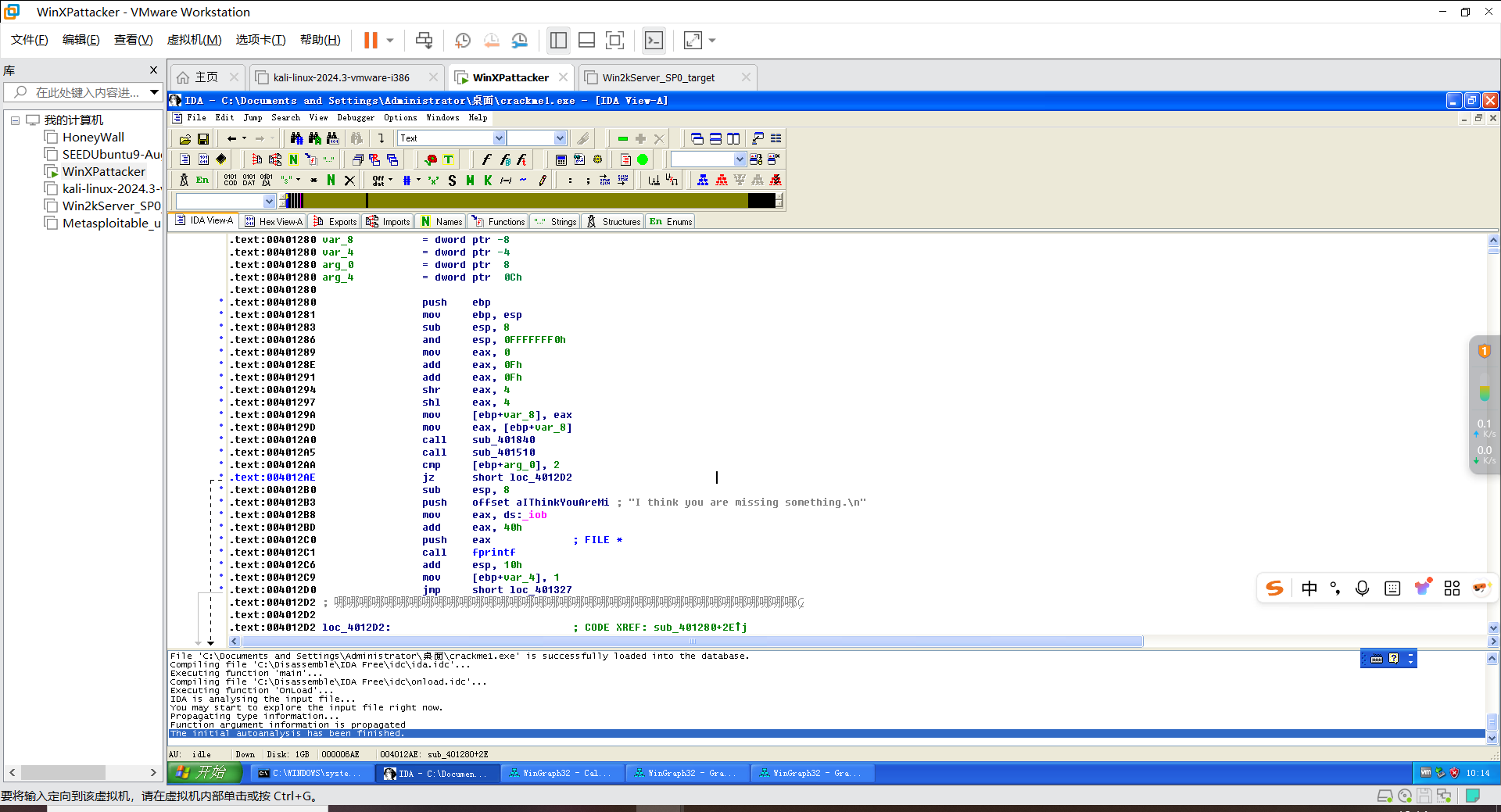
Task: Click the bold black S string icon
Action: pyautogui.click(x=452, y=181)
